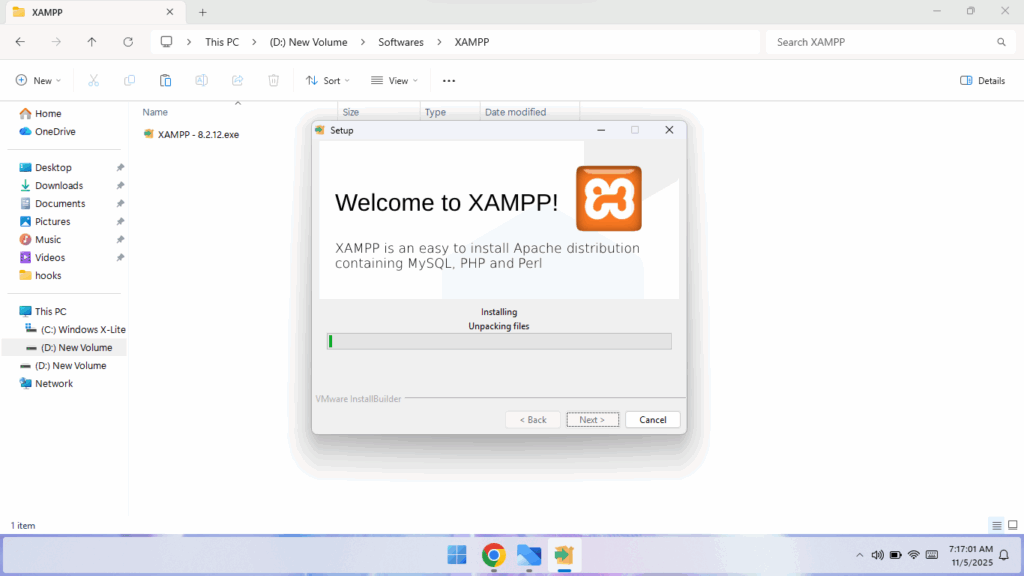Open the See more three-dots menu

[x=449, y=80]
